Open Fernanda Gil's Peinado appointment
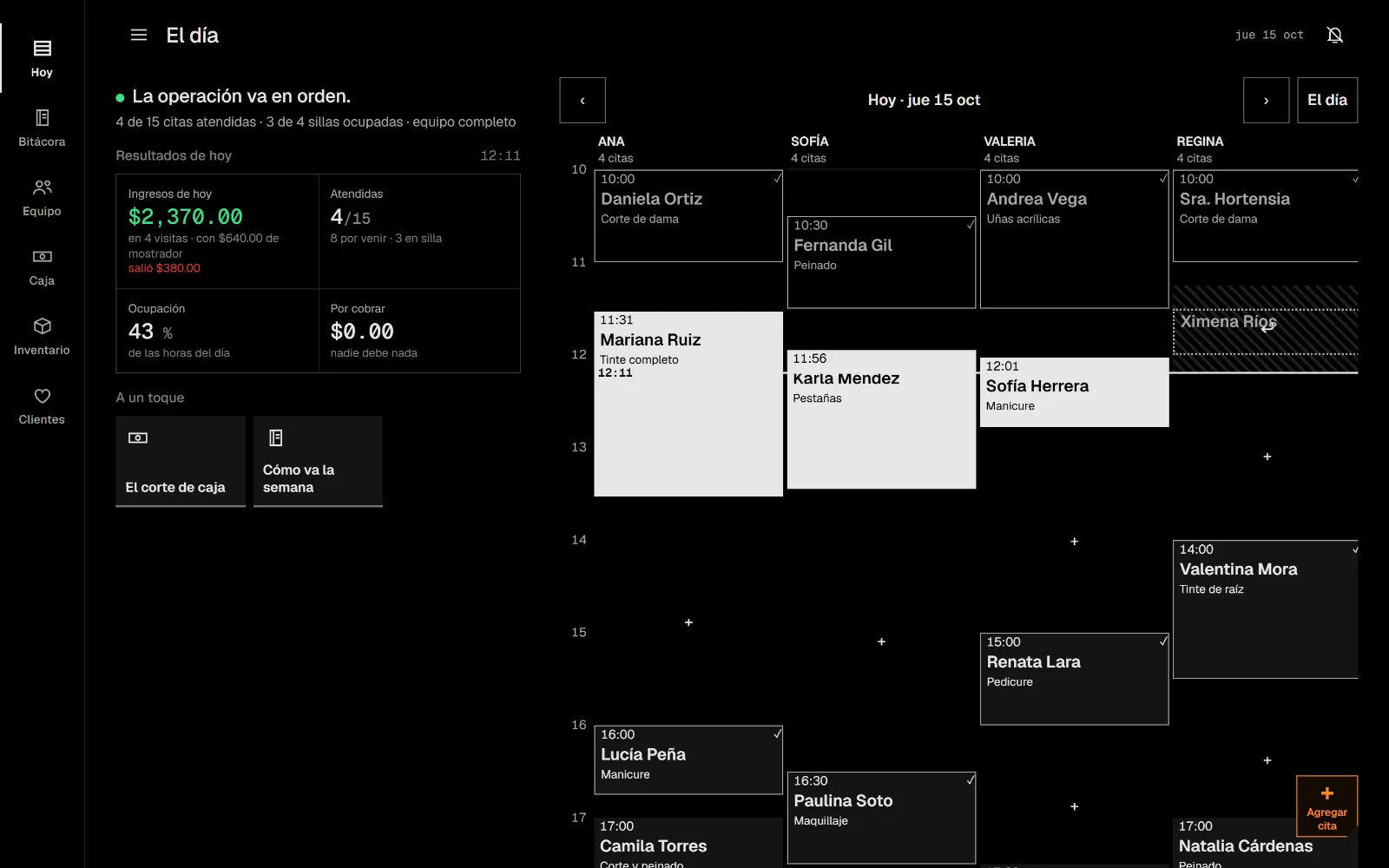This screenshot has width=1389, height=868. pos(881,262)
